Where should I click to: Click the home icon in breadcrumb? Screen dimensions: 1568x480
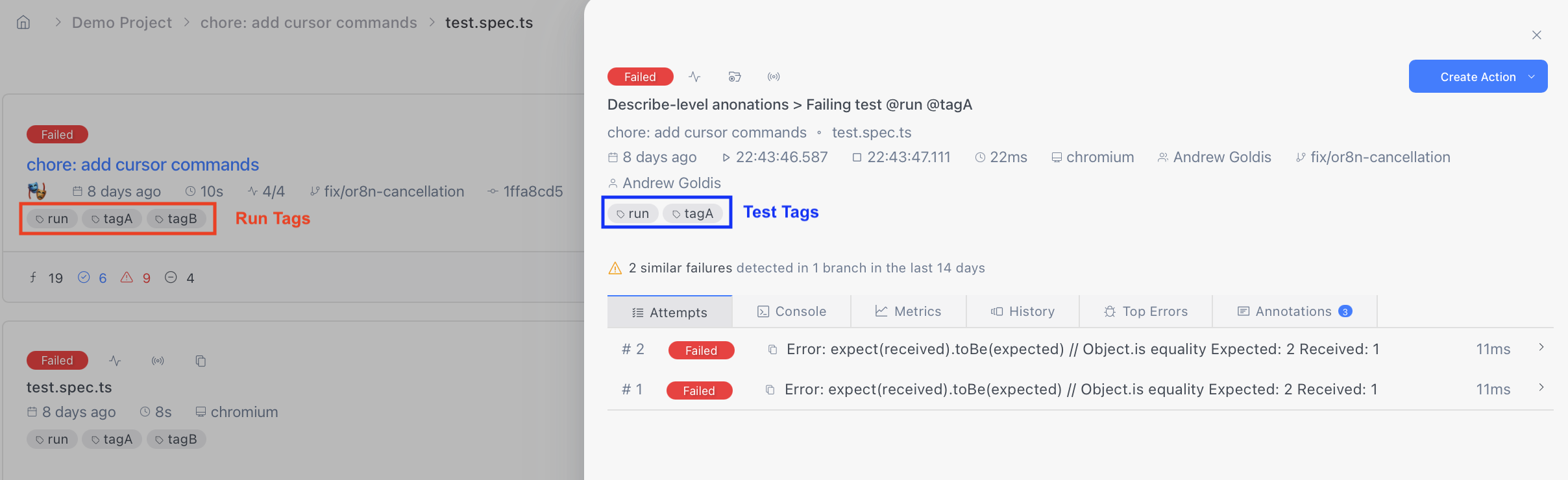(23, 23)
